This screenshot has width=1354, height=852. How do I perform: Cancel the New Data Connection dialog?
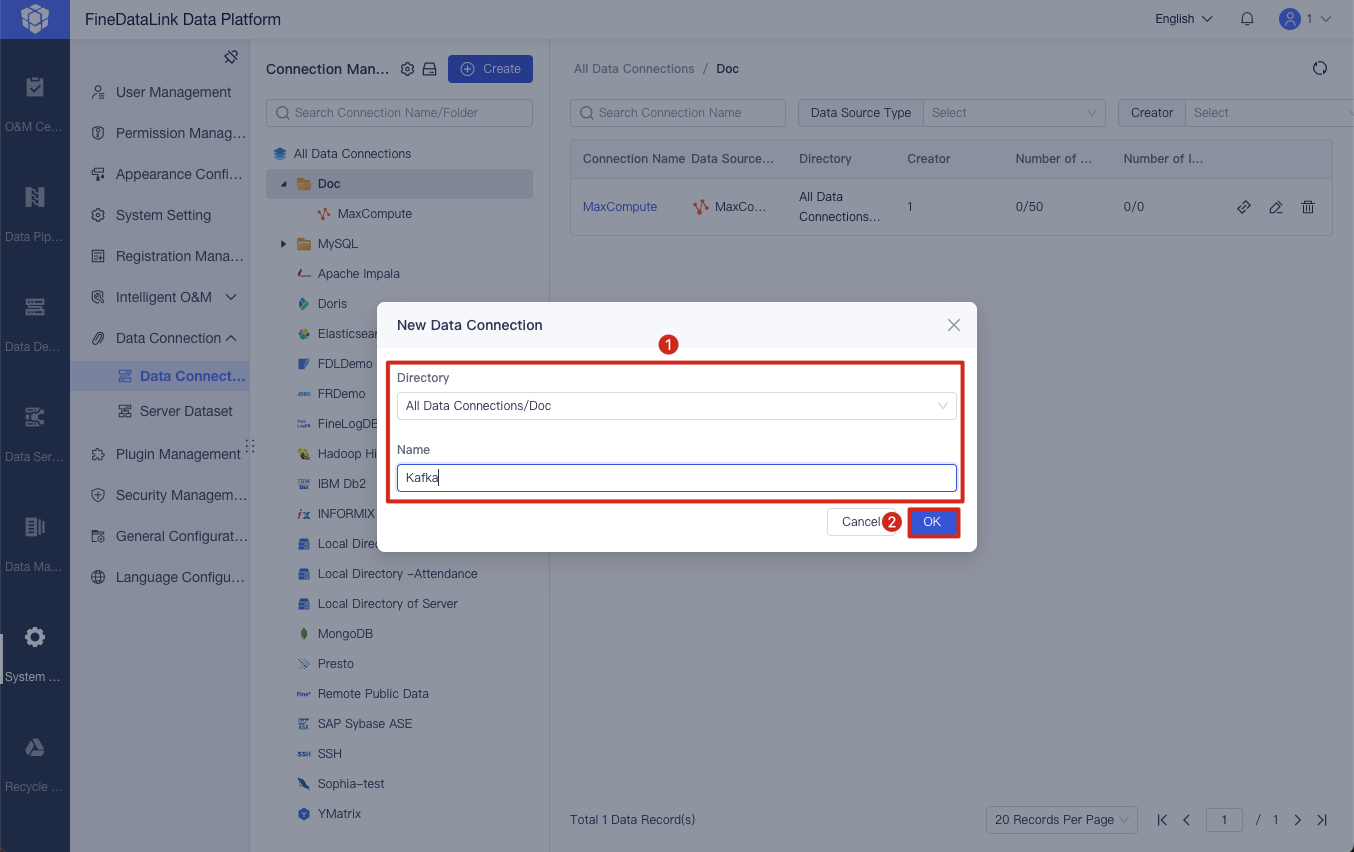click(858, 521)
